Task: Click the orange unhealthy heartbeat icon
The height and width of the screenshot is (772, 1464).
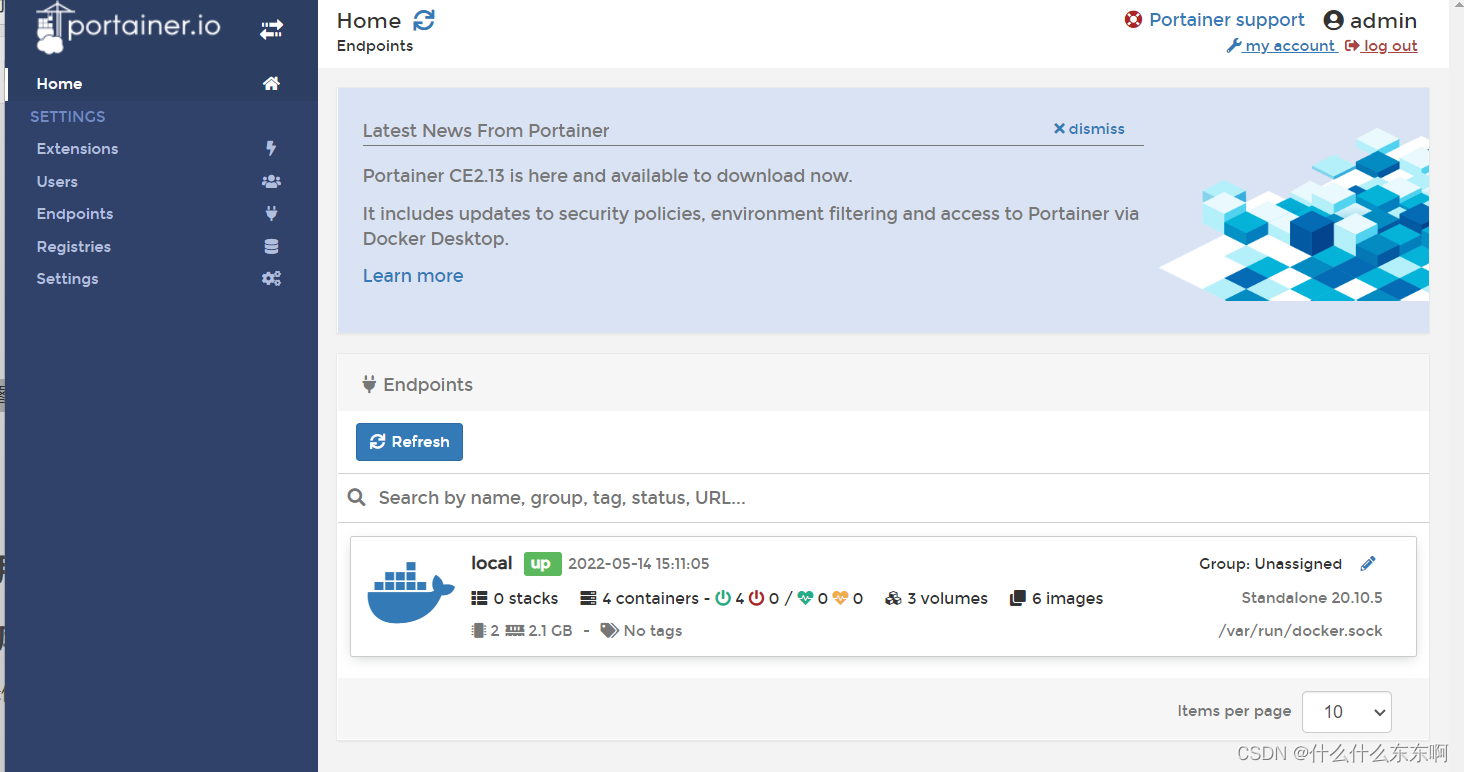Action: pyautogui.click(x=840, y=599)
